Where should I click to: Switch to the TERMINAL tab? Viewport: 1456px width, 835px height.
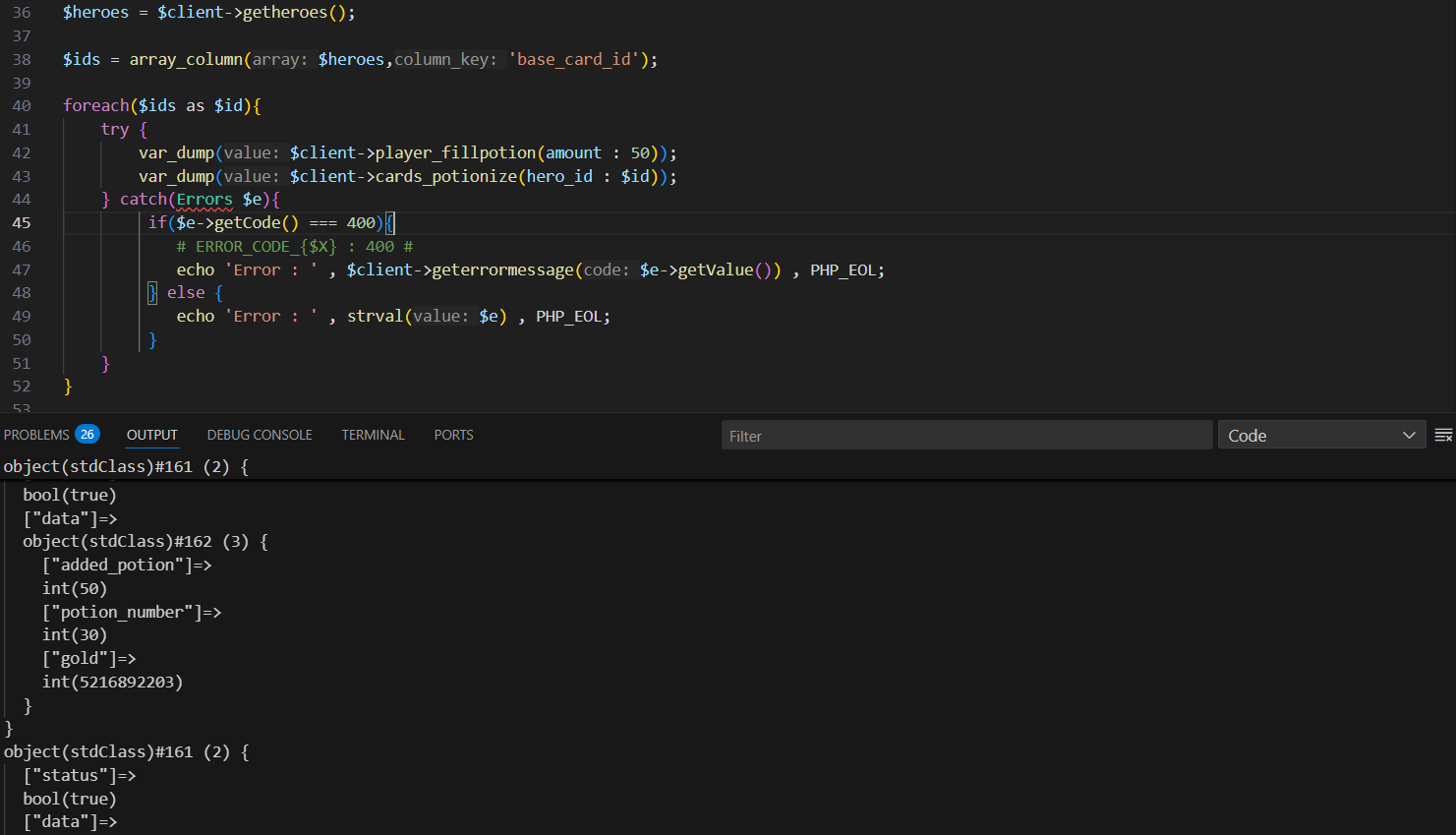(x=373, y=435)
